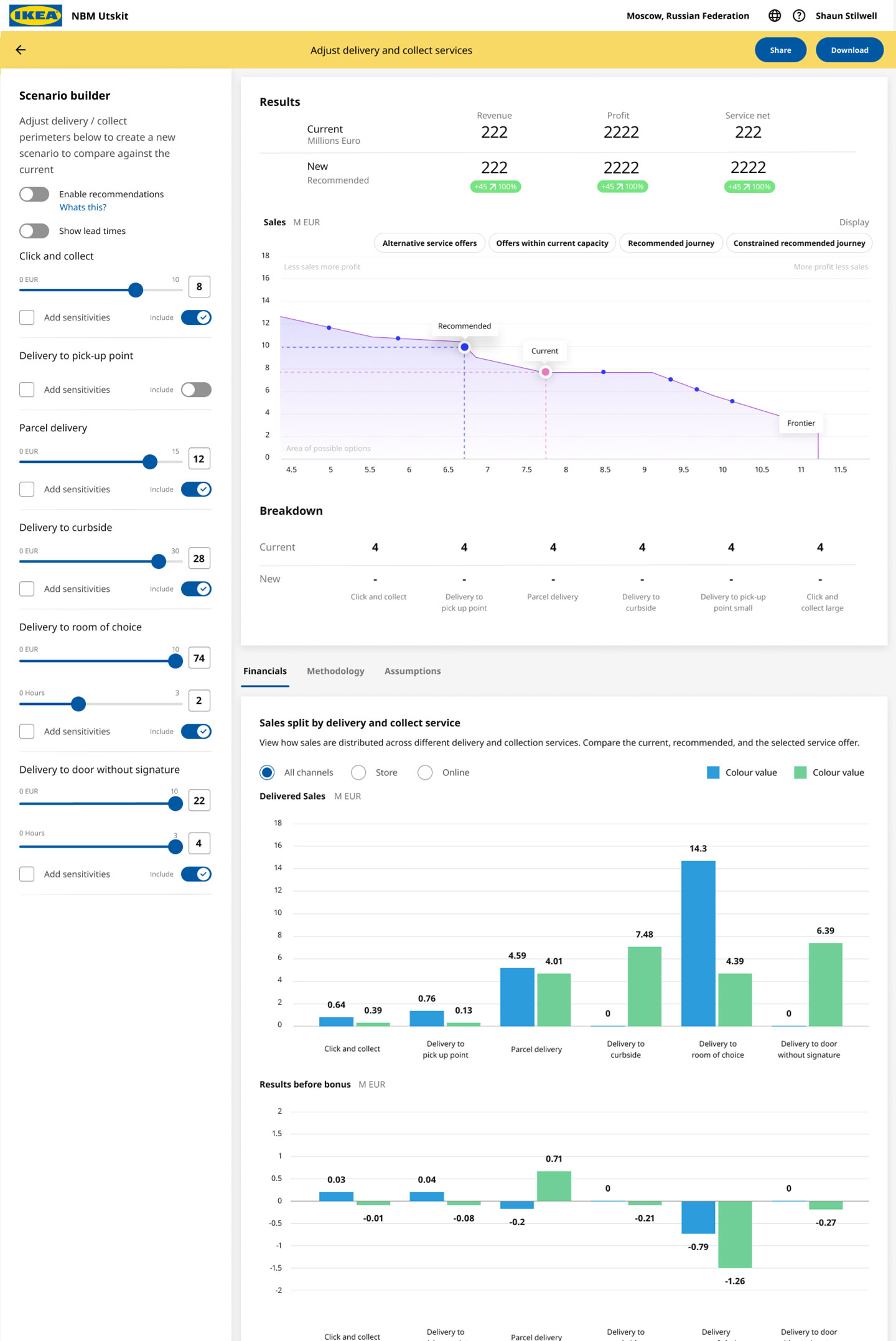Click the pink Current point on the chart
Viewport: 896px width, 1341px height.
[x=546, y=372]
